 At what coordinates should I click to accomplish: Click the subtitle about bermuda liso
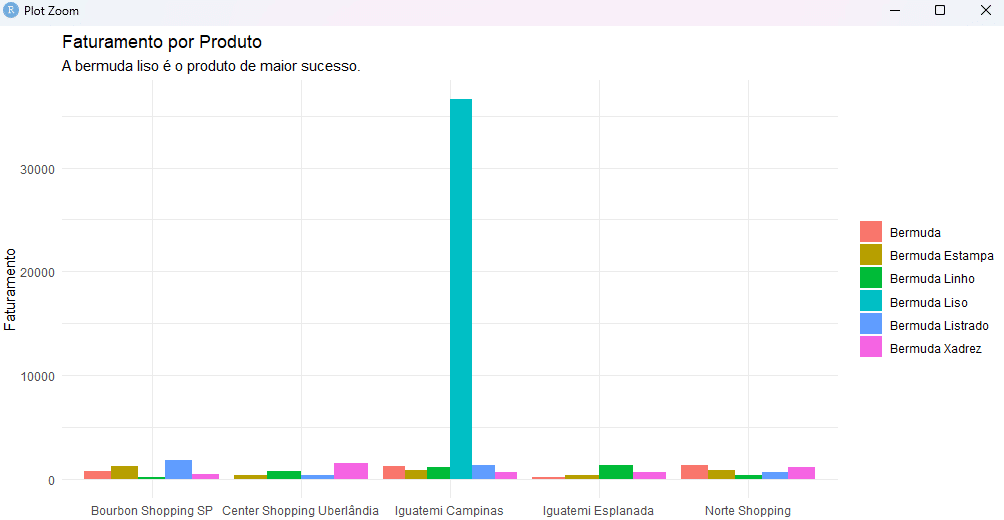coord(211,66)
